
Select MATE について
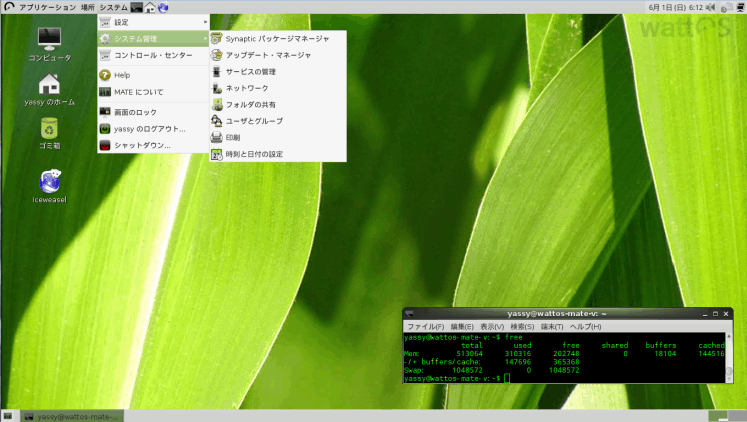tap(153, 92)
